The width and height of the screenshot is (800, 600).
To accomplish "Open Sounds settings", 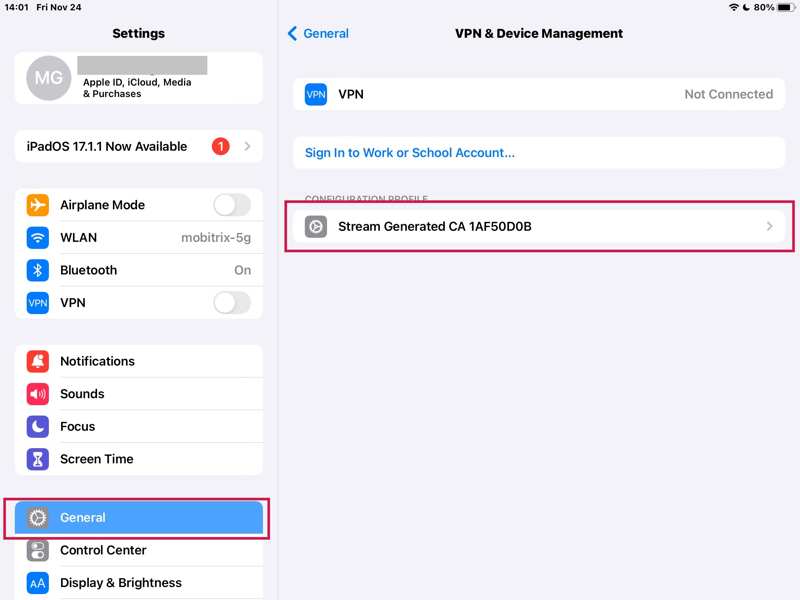I will pyautogui.click(x=139, y=394).
